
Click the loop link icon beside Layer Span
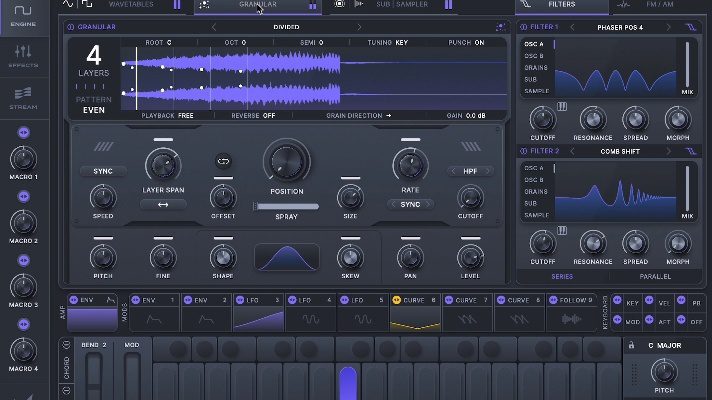click(222, 160)
